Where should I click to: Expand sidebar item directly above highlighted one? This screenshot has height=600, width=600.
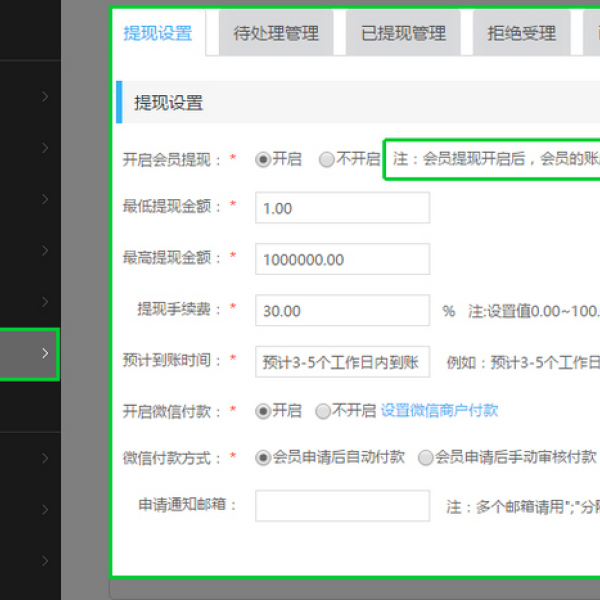(x=45, y=302)
